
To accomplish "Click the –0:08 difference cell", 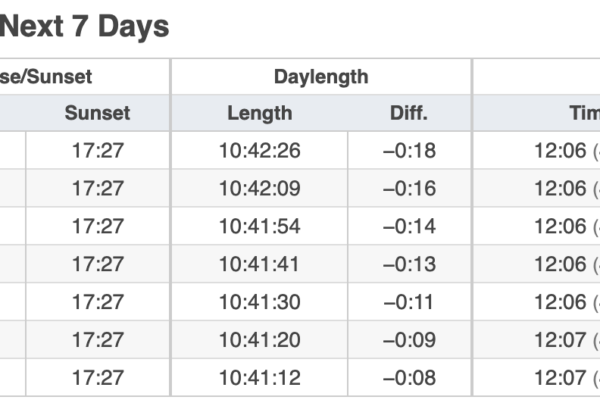I will click(x=409, y=378).
